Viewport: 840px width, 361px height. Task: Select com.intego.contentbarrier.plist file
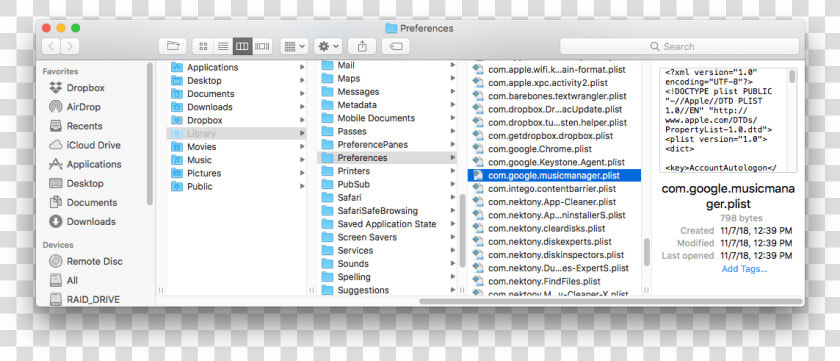coord(554,189)
